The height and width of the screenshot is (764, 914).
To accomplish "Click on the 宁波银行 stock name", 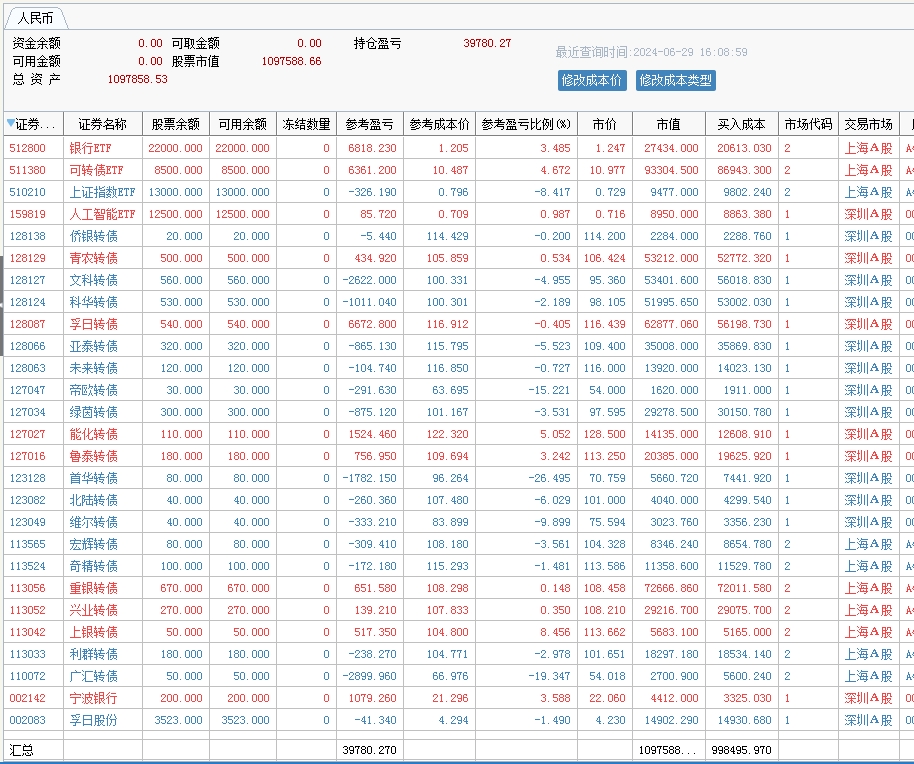I will (x=94, y=698).
